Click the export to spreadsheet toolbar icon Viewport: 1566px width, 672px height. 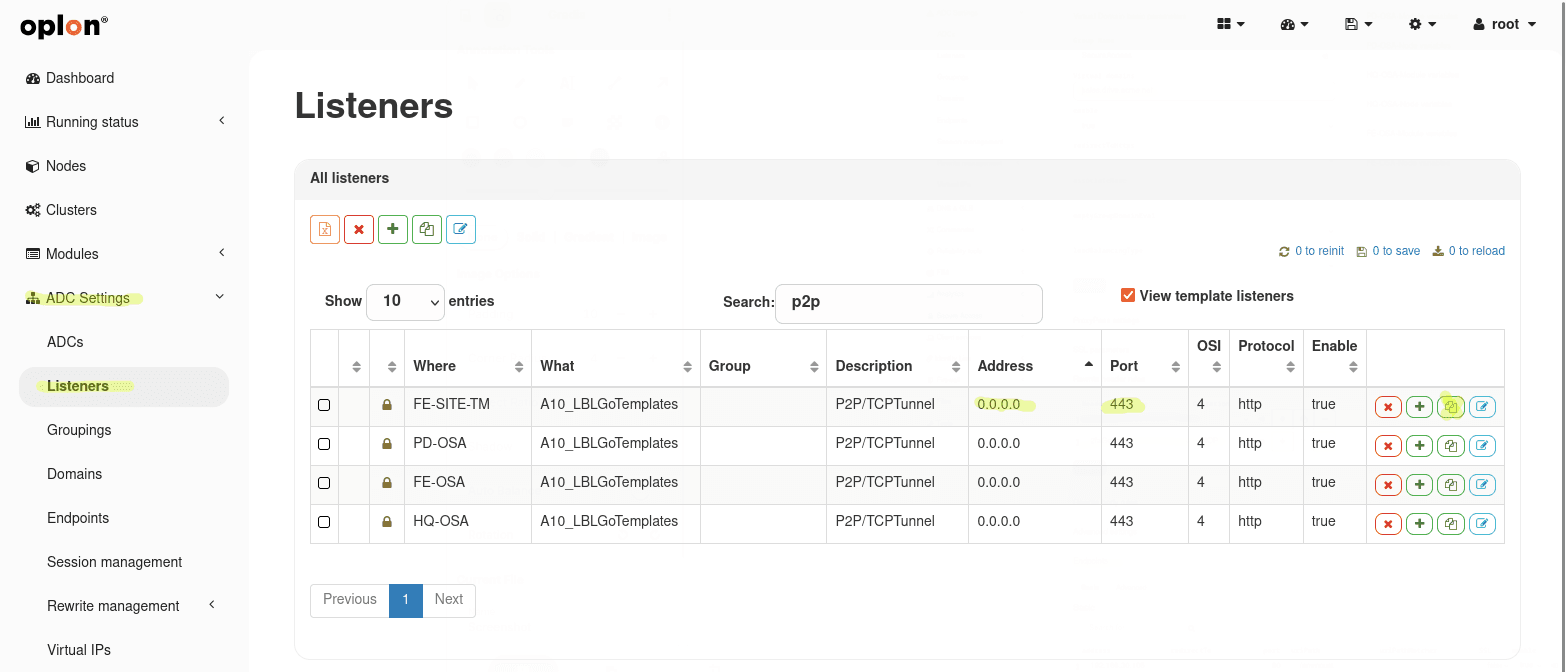(325, 229)
